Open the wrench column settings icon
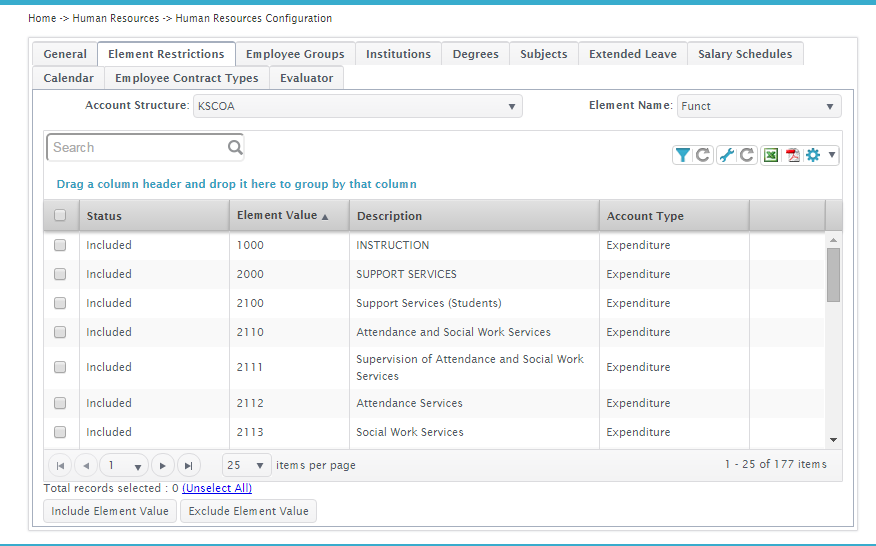This screenshot has height=546, width=876. coord(727,155)
